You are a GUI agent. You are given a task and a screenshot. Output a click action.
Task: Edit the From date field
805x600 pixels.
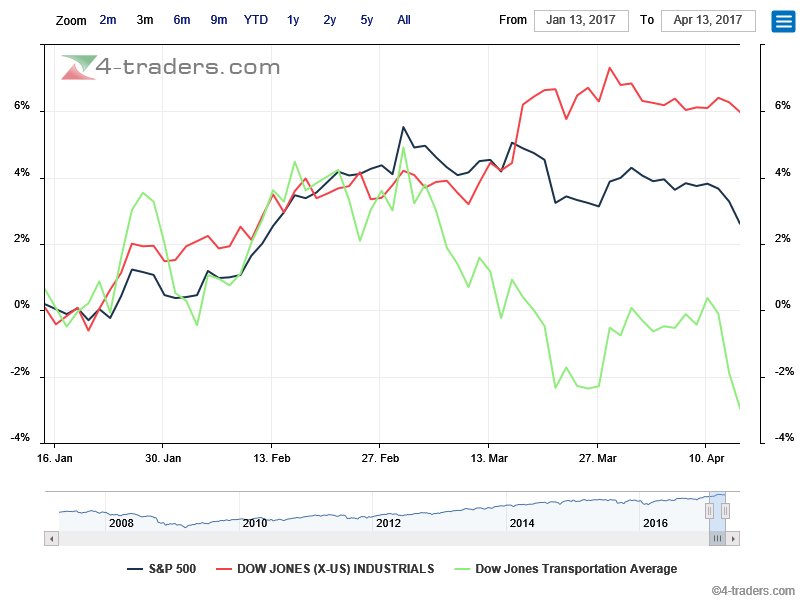581,21
